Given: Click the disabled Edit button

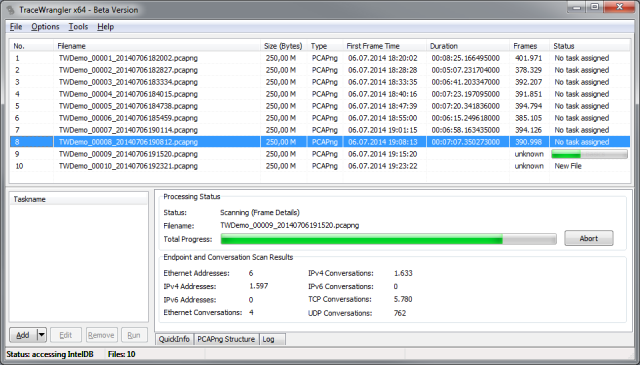Looking at the screenshot, I should click(x=66, y=335).
